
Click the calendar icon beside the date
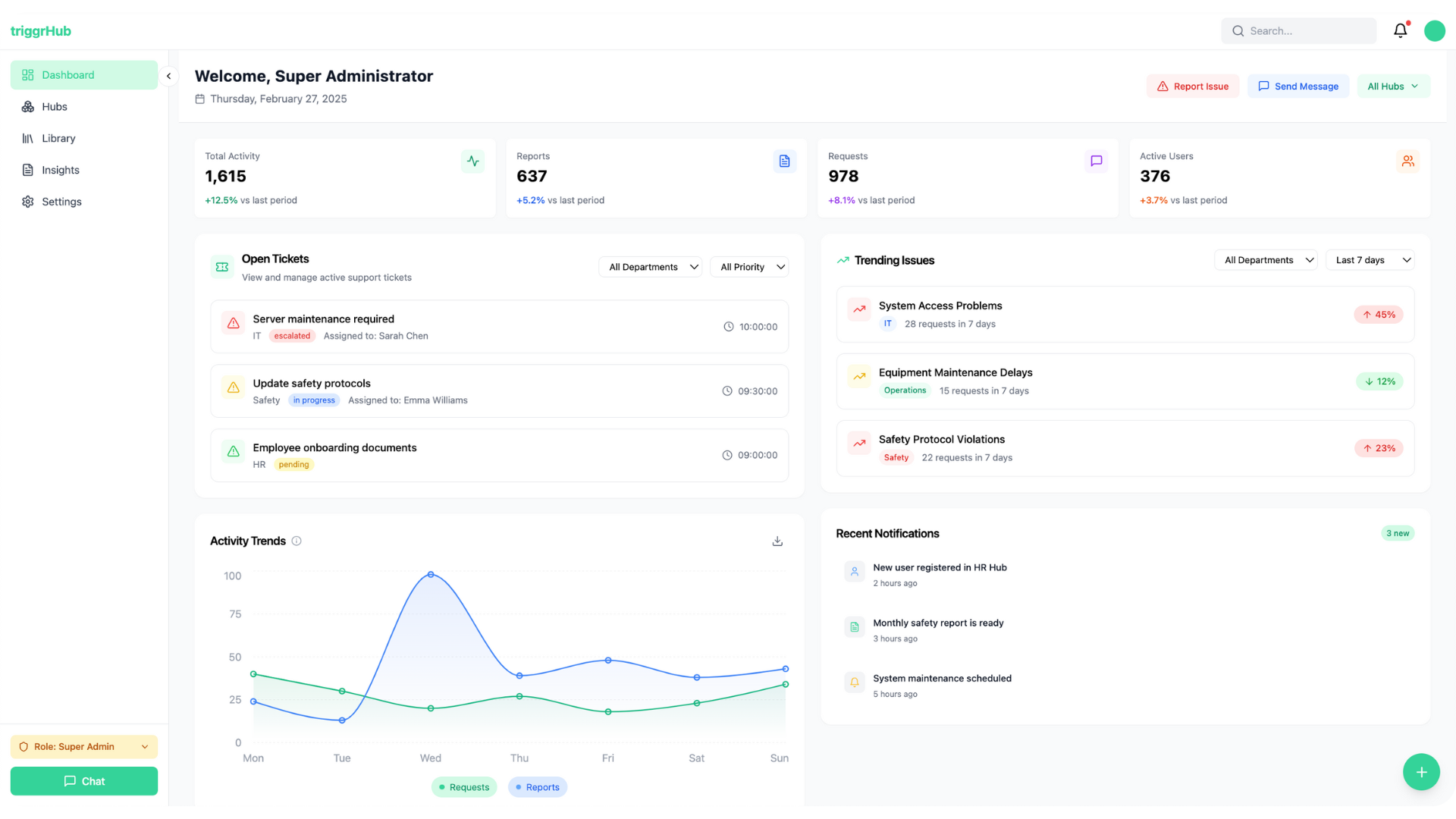click(200, 99)
